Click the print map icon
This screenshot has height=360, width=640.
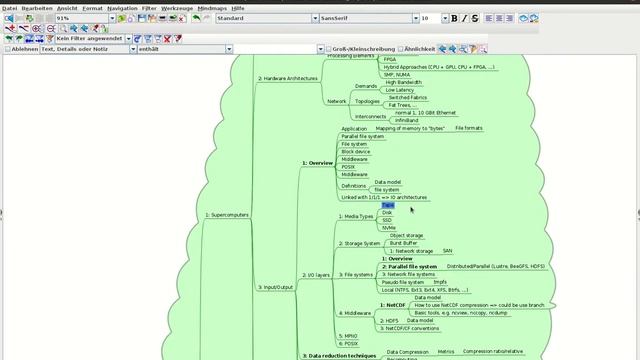[162, 18]
